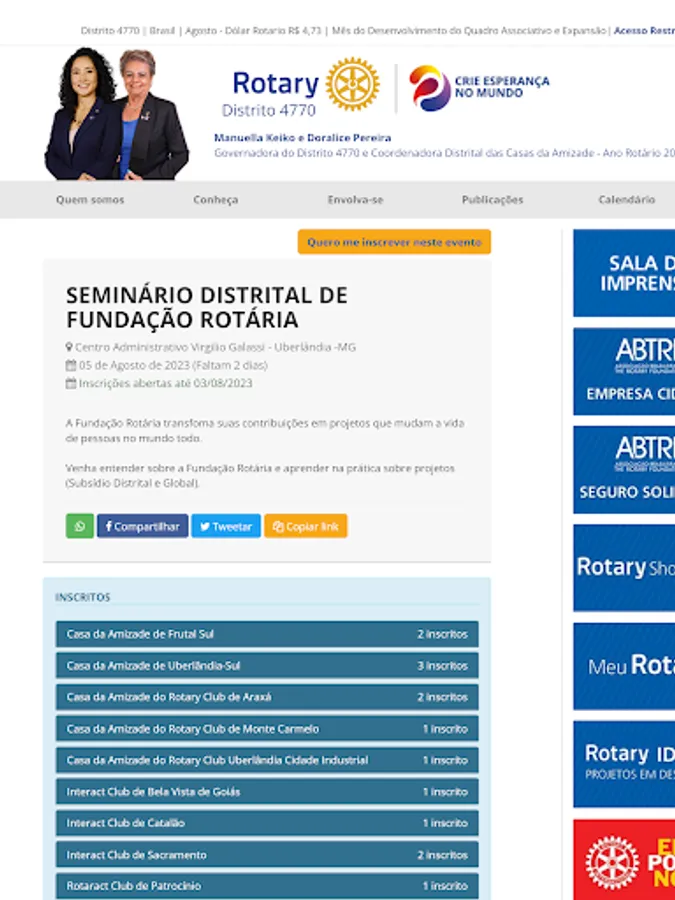
Task: Click the calendar icon beside Inscrições abertas
Action: click(71, 383)
